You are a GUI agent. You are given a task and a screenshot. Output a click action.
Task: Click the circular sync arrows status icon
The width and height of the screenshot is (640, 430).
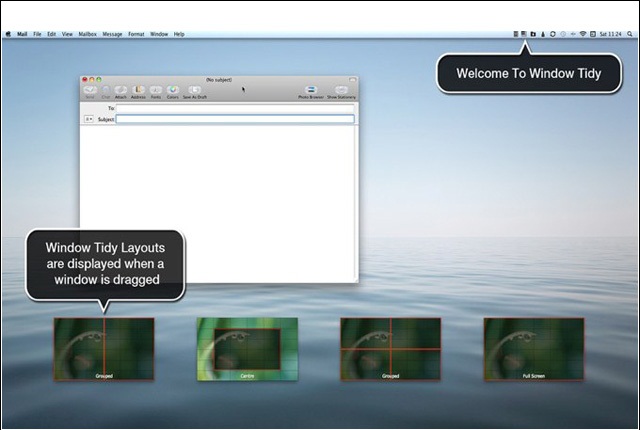point(553,34)
